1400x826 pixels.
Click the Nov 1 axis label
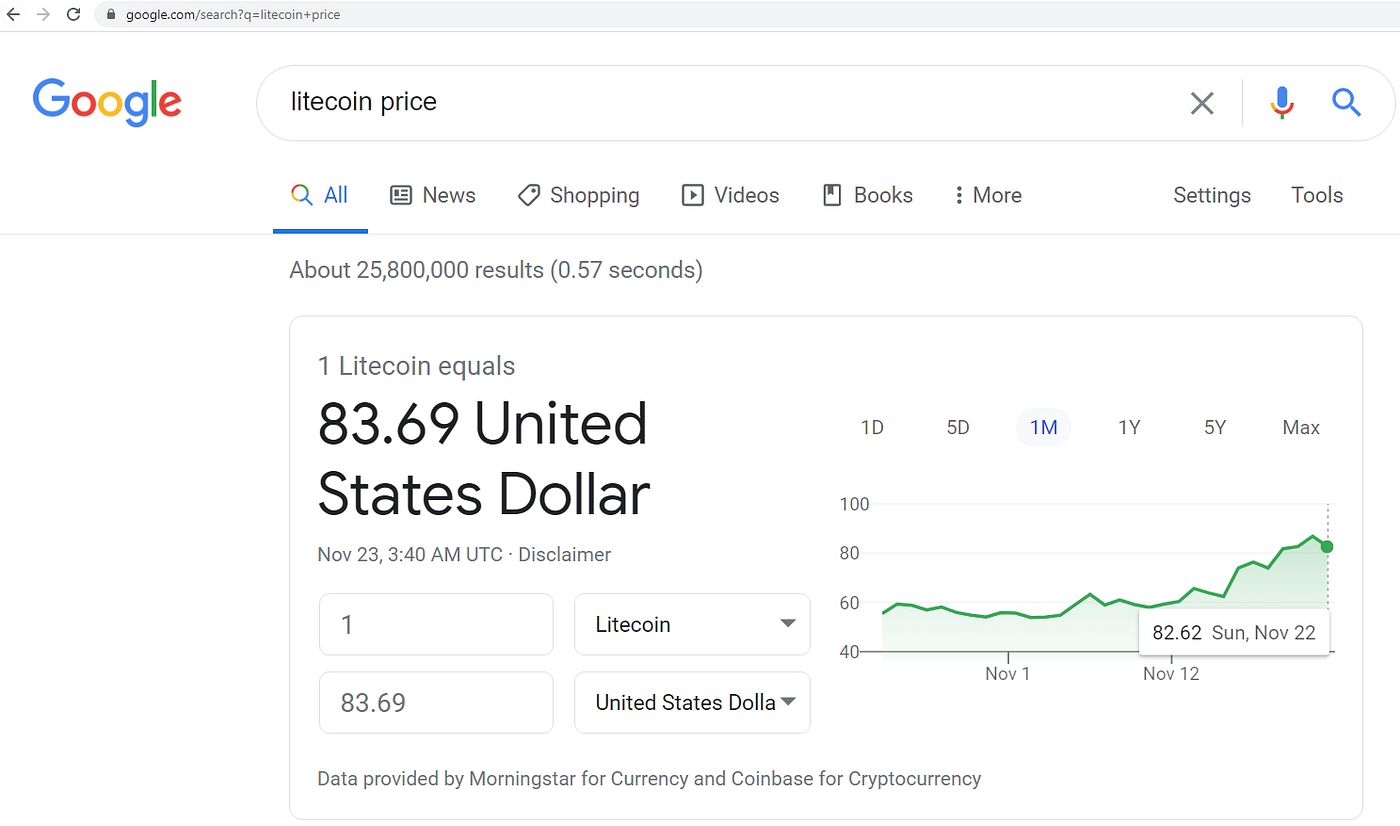click(x=1007, y=674)
